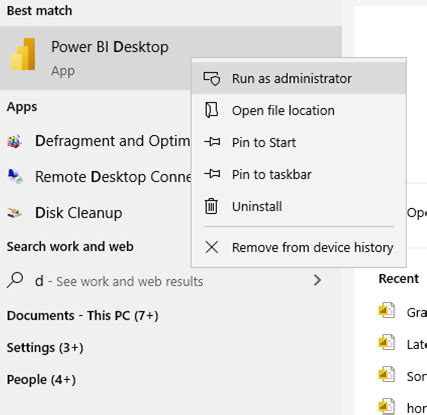427x415 pixels.
Task: Open recent file starting with 'hor'
Action: pyautogui.click(x=416, y=408)
